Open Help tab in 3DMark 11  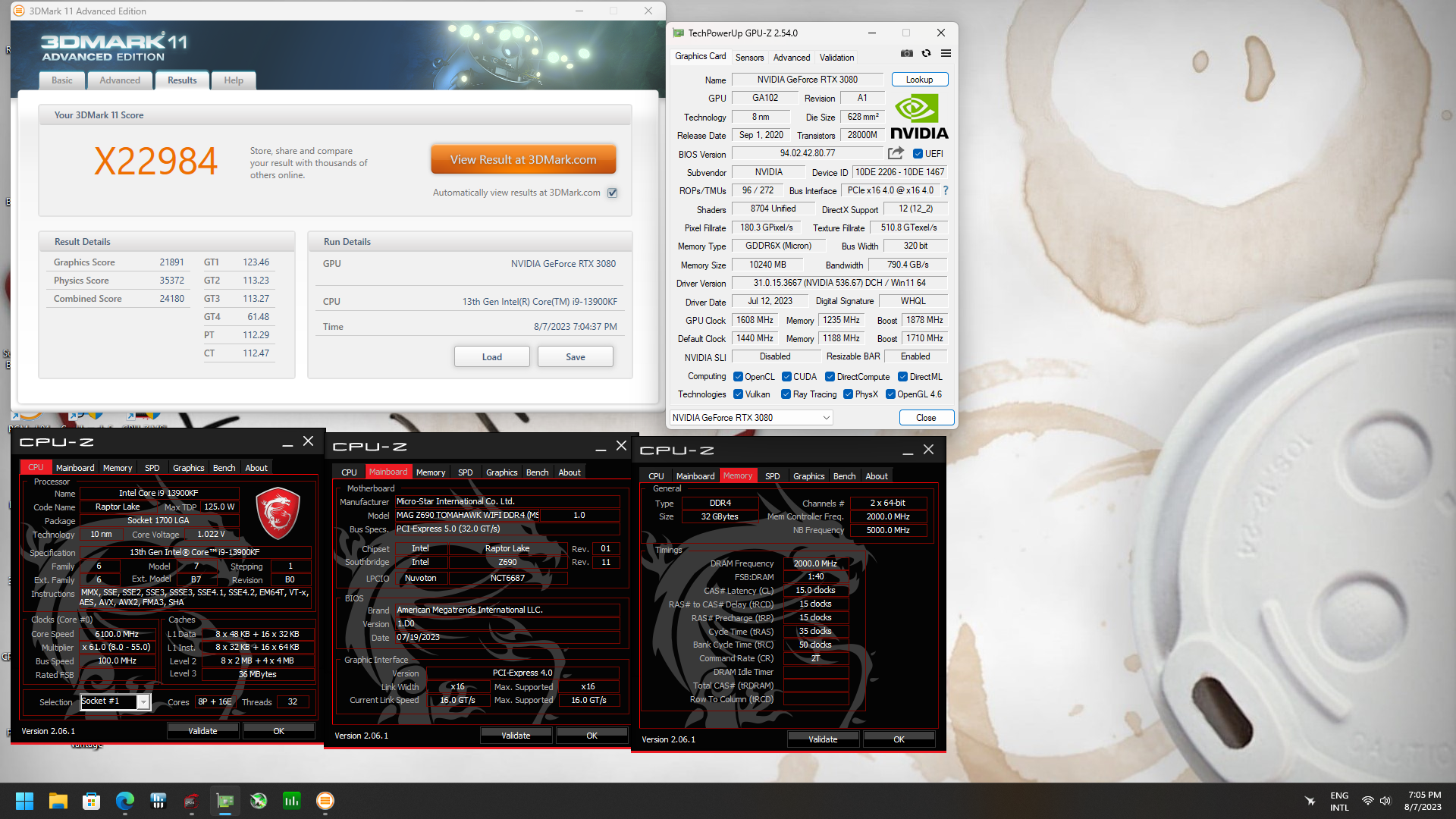(234, 80)
